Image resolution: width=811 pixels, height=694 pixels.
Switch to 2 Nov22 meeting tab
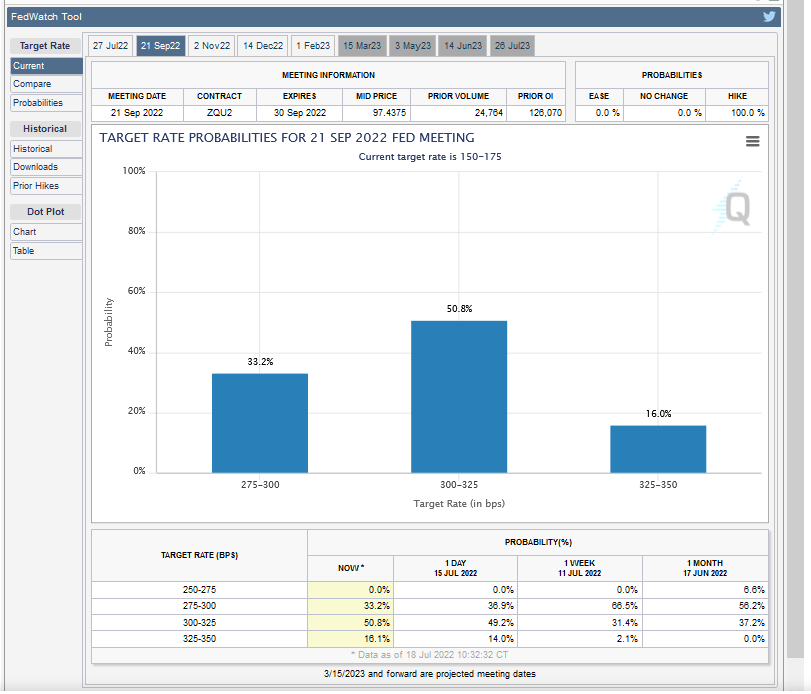point(212,46)
